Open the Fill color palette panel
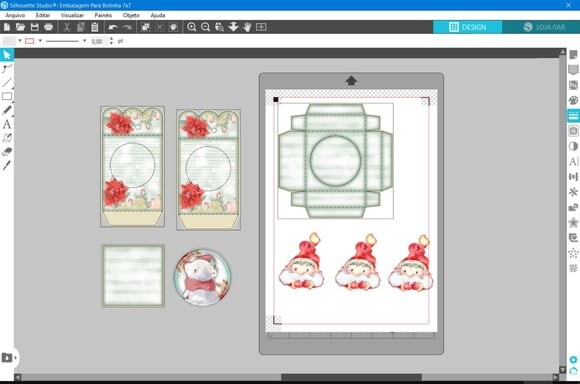Image resolution: width=580 pixels, height=384 pixels. pyautogui.click(x=573, y=100)
